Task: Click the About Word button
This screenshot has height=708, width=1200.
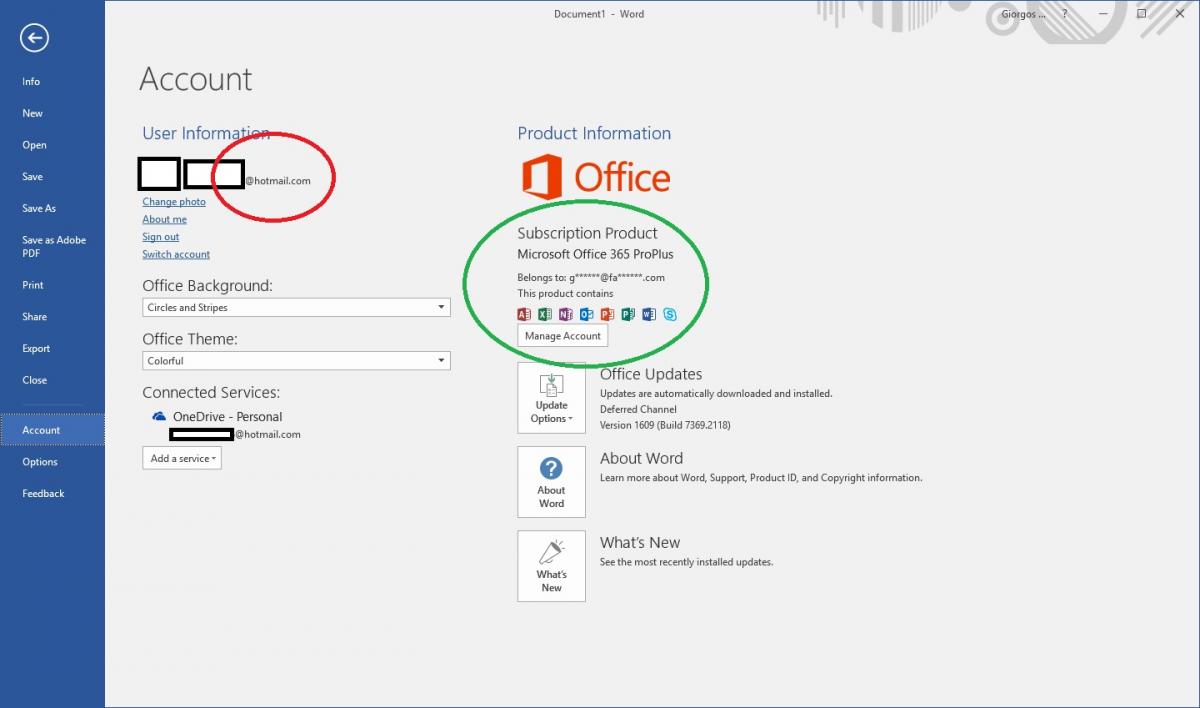Action: coord(551,482)
